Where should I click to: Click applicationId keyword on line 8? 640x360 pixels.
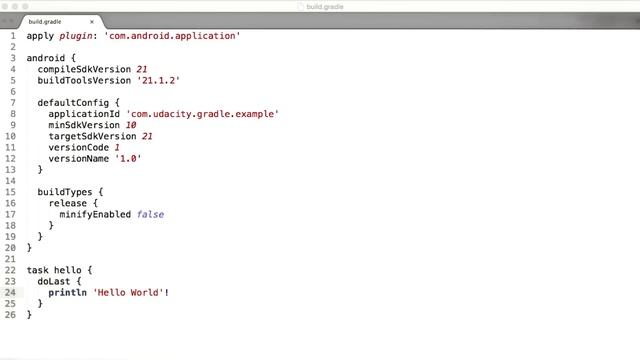84,114
